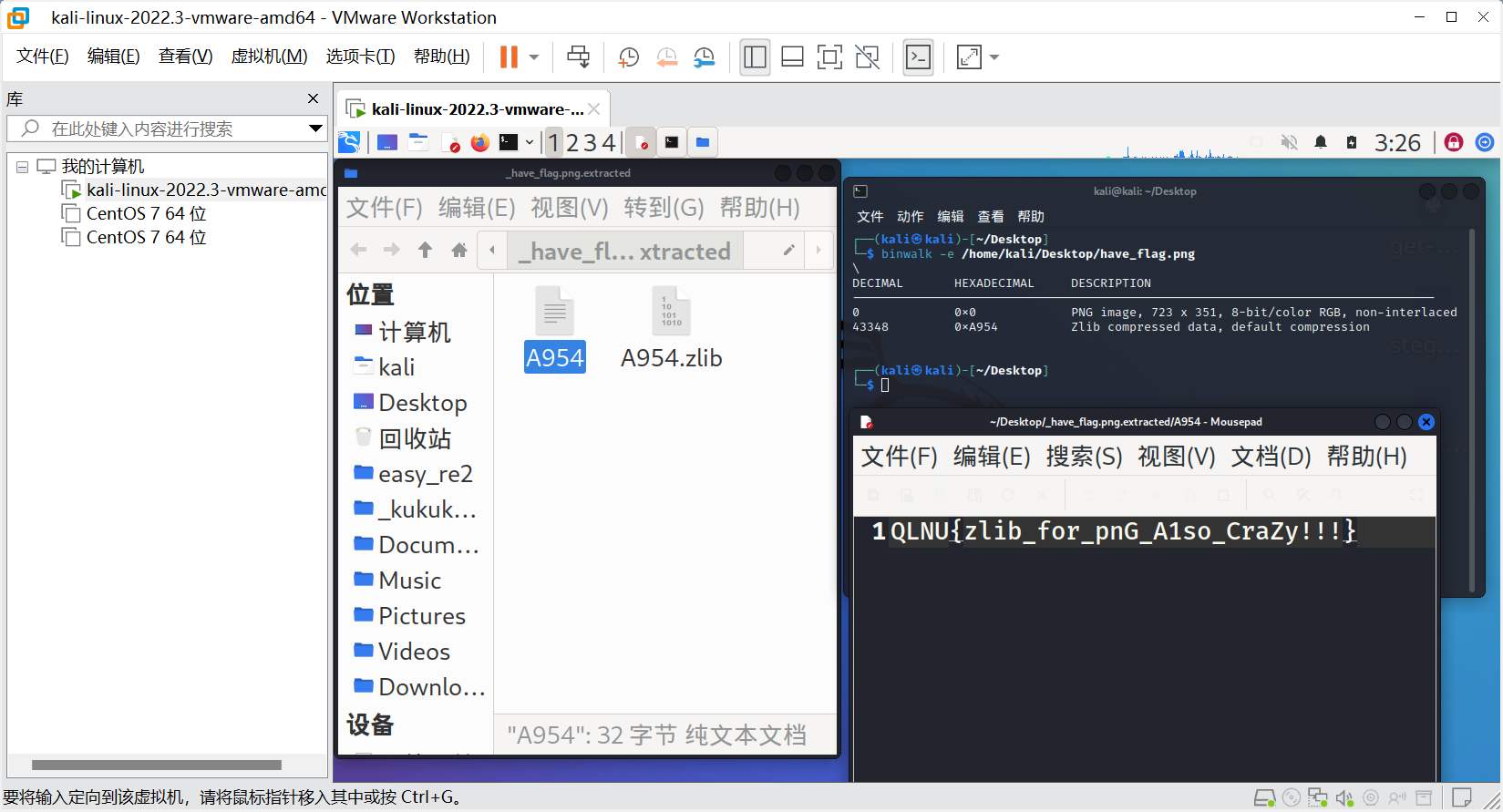Click the 3:26 panel clock
The image size is (1503, 812).
[x=1397, y=142]
